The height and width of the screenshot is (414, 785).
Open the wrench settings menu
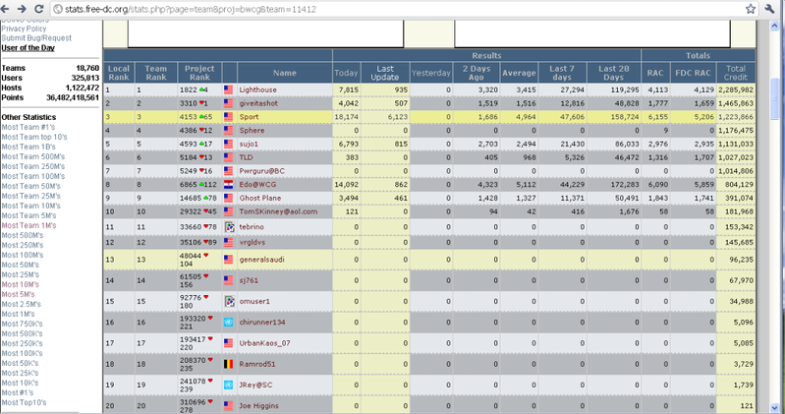(771, 8)
